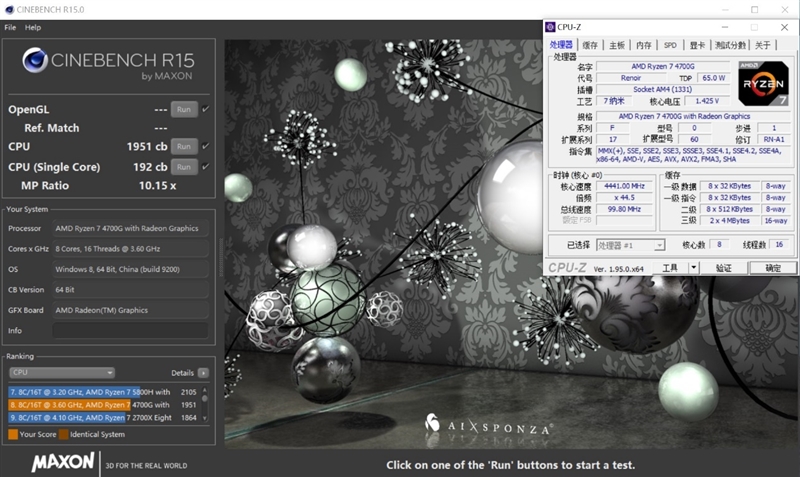The image size is (800, 477).
Task: Switch to the 内存 tab in CPU-Z
Action: point(643,45)
